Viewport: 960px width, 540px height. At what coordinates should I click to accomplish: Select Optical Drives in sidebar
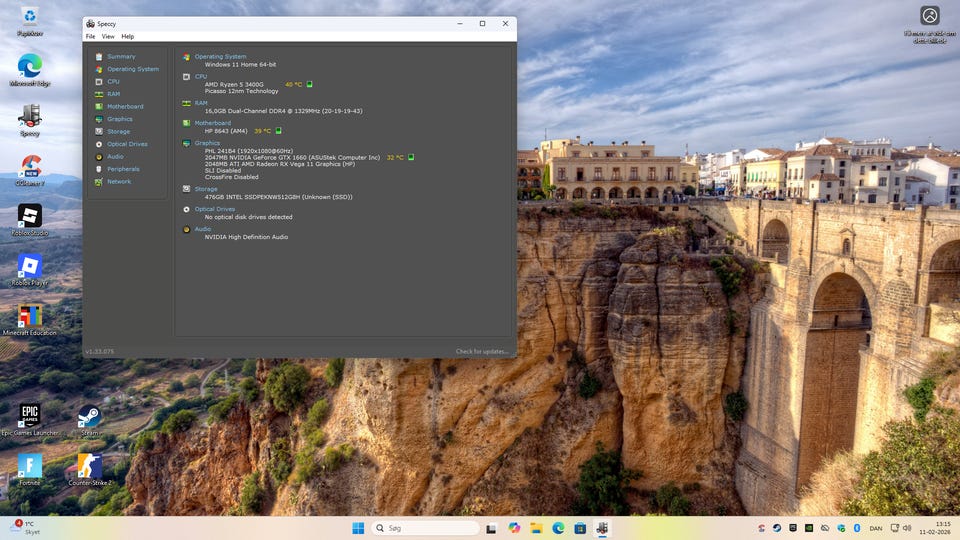click(127, 144)
